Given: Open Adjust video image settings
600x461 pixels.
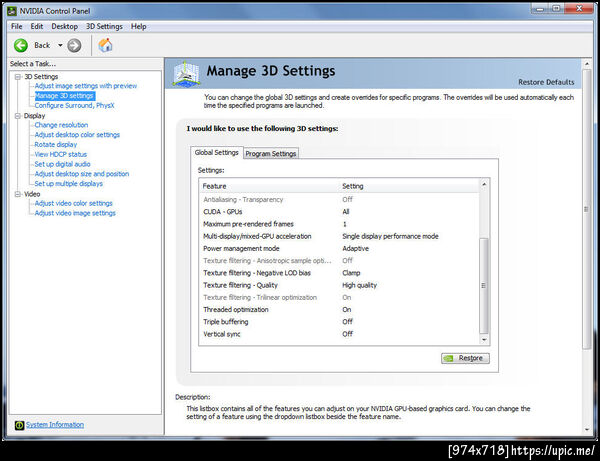Looking at the screenshot, I should [x=75, y=213].
